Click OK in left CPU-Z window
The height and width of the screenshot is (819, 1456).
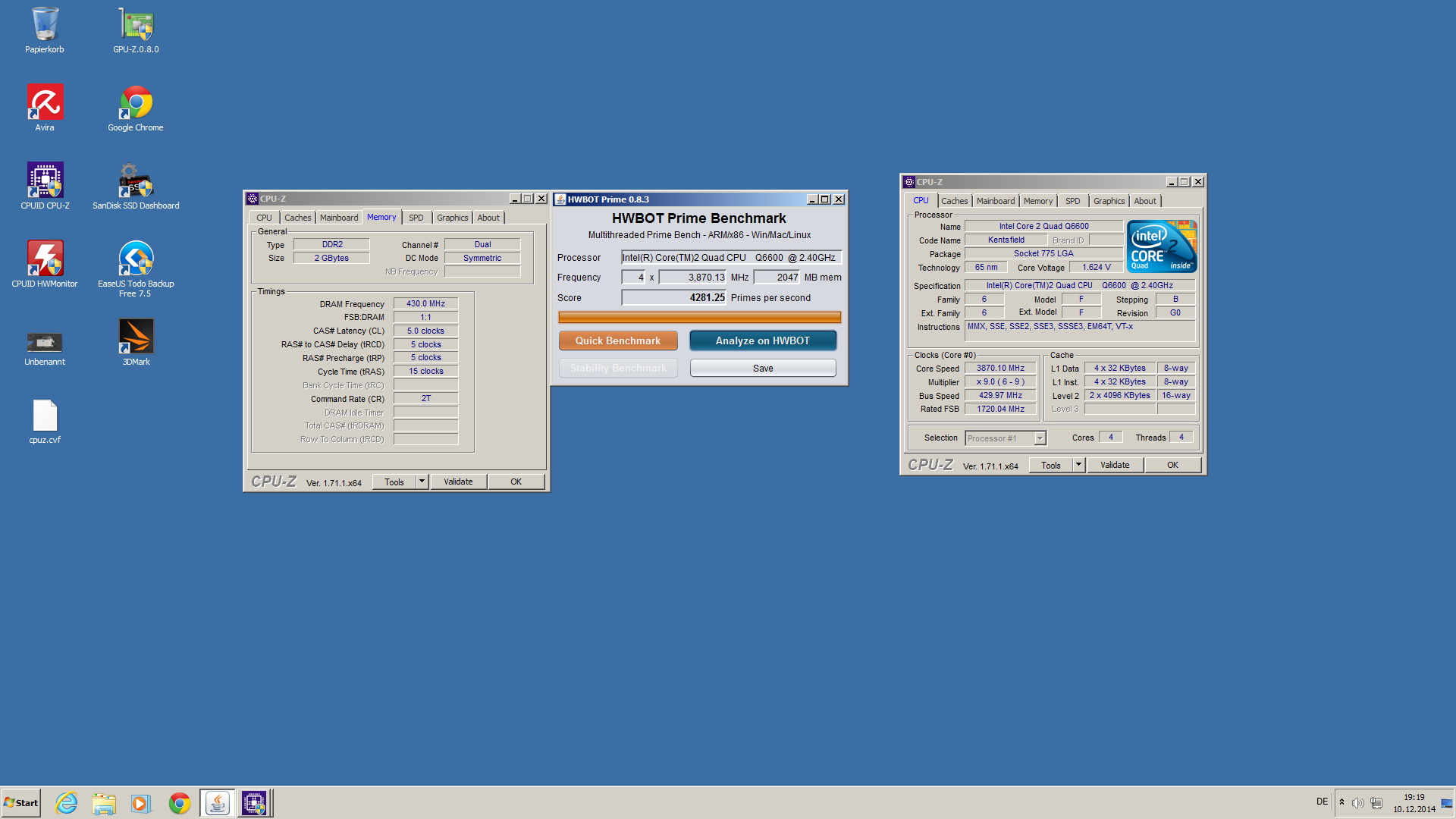click(516, 482)
